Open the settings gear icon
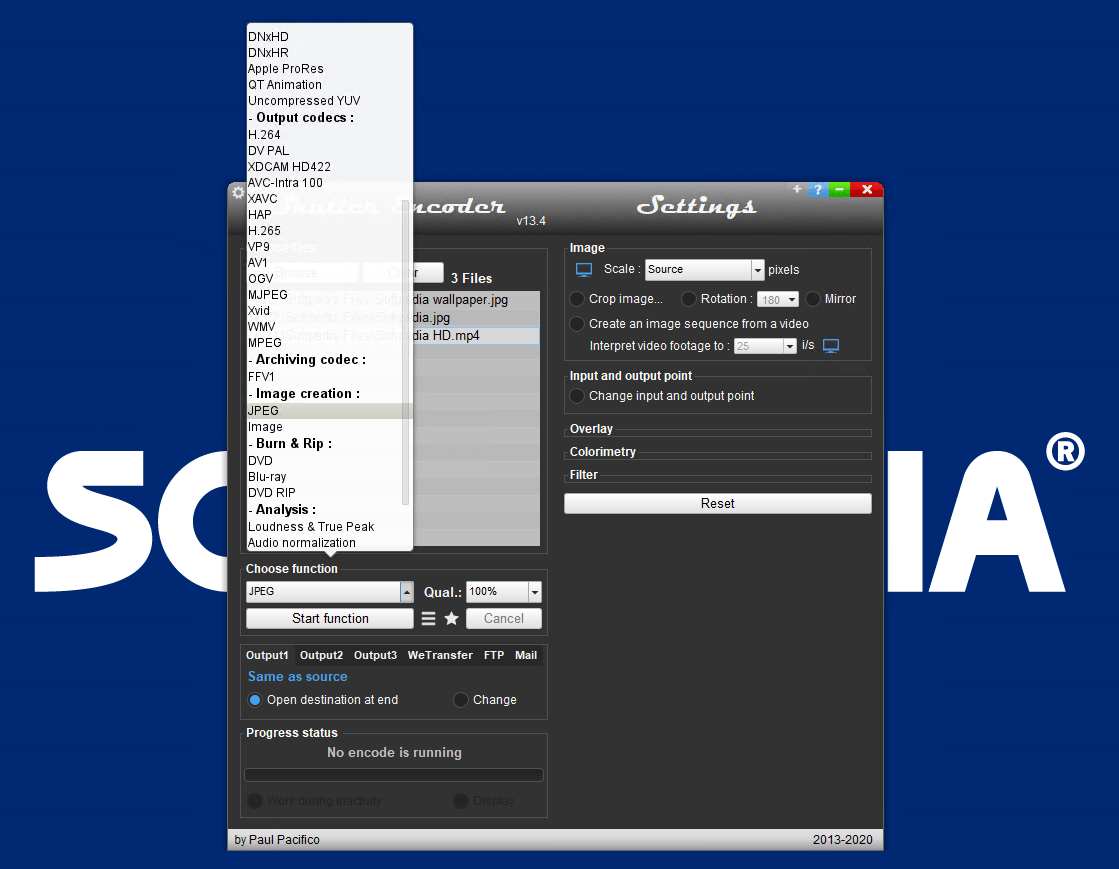The width and height of the screenshot is (1119, 869). (x=237, y=192)
